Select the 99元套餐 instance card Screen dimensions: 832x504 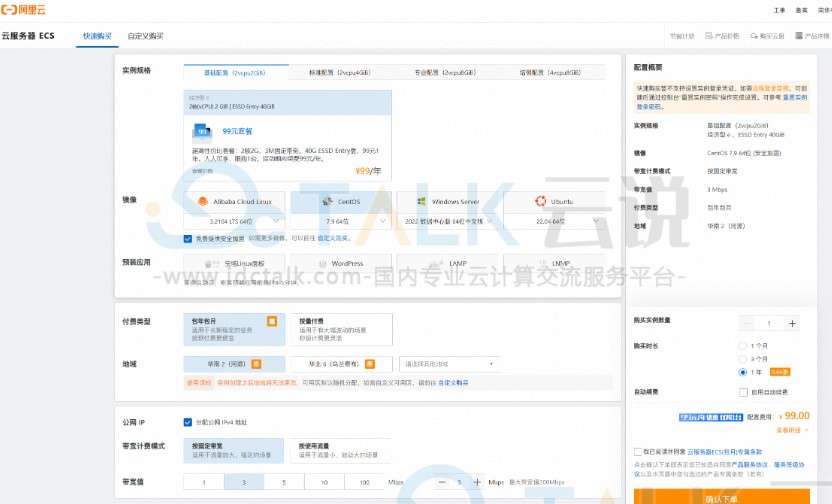pyautogui.click(x=288, y=135)
